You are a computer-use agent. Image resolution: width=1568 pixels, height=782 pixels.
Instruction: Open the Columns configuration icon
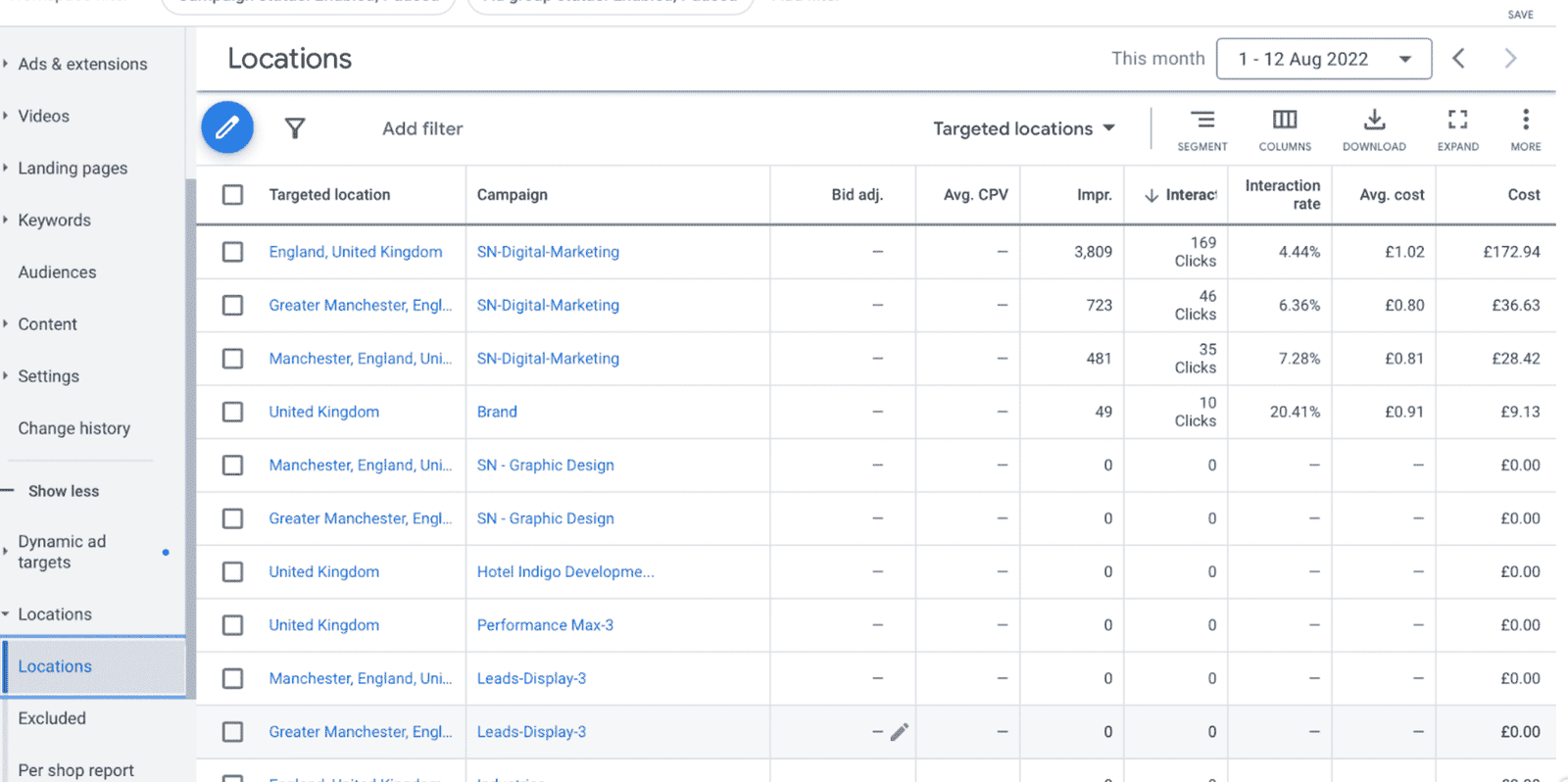[1284, 129]
